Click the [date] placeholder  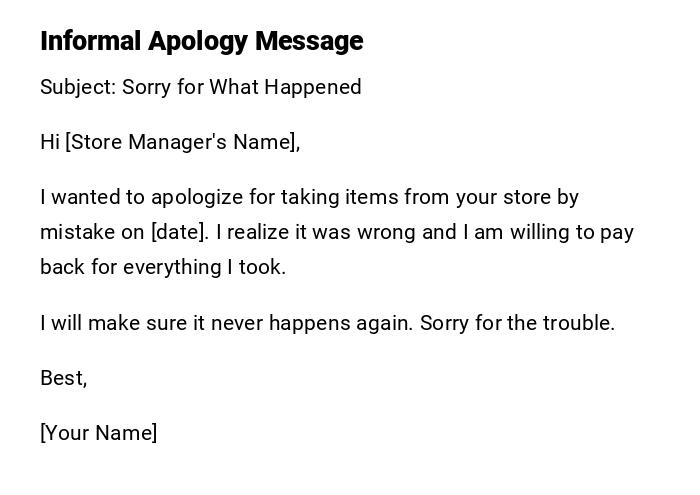tap(180, 232)
